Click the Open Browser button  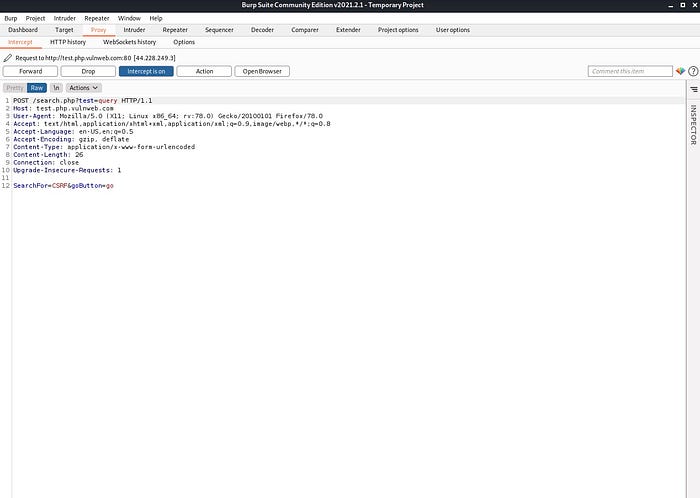pyautogui.click(x=262, y=71)
